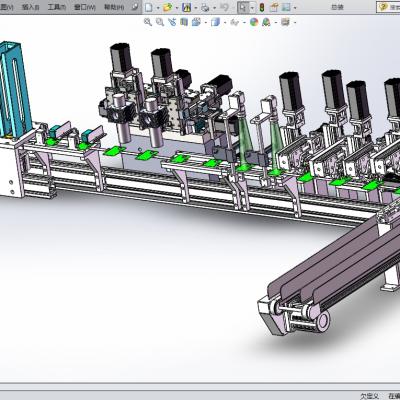Create a new document with New icon
The width and height of the screenshot is (400, 400).
(x=148, y=7)
